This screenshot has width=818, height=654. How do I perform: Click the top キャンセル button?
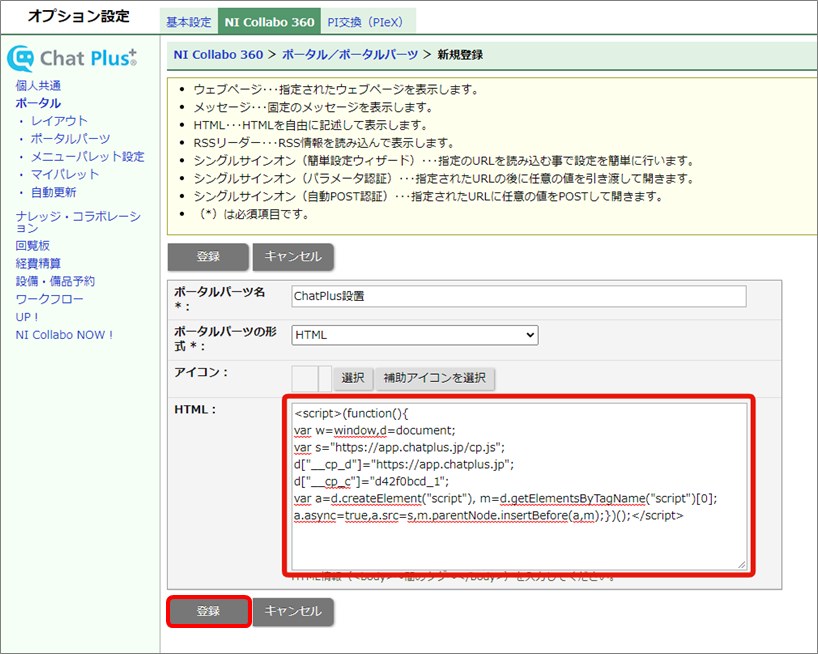(293, 257)
